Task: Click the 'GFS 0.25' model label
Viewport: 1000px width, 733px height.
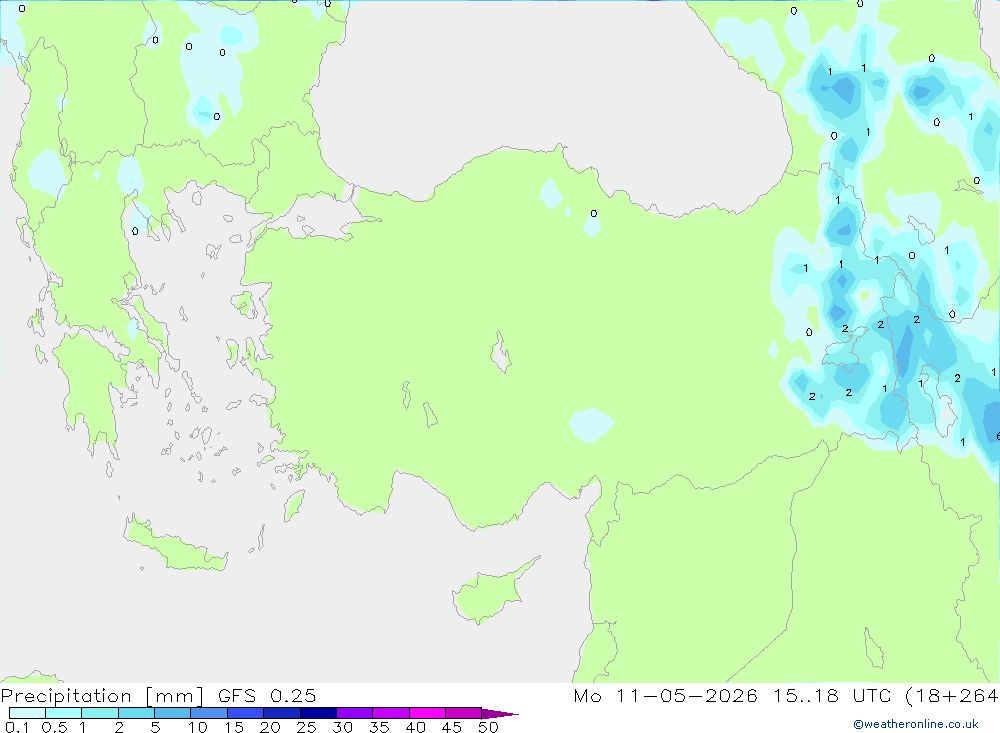Action: click(267, 695)
